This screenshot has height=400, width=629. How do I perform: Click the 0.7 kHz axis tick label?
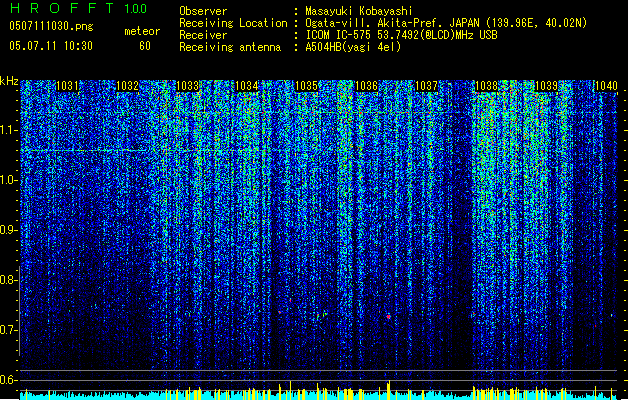tap(9, 330)
